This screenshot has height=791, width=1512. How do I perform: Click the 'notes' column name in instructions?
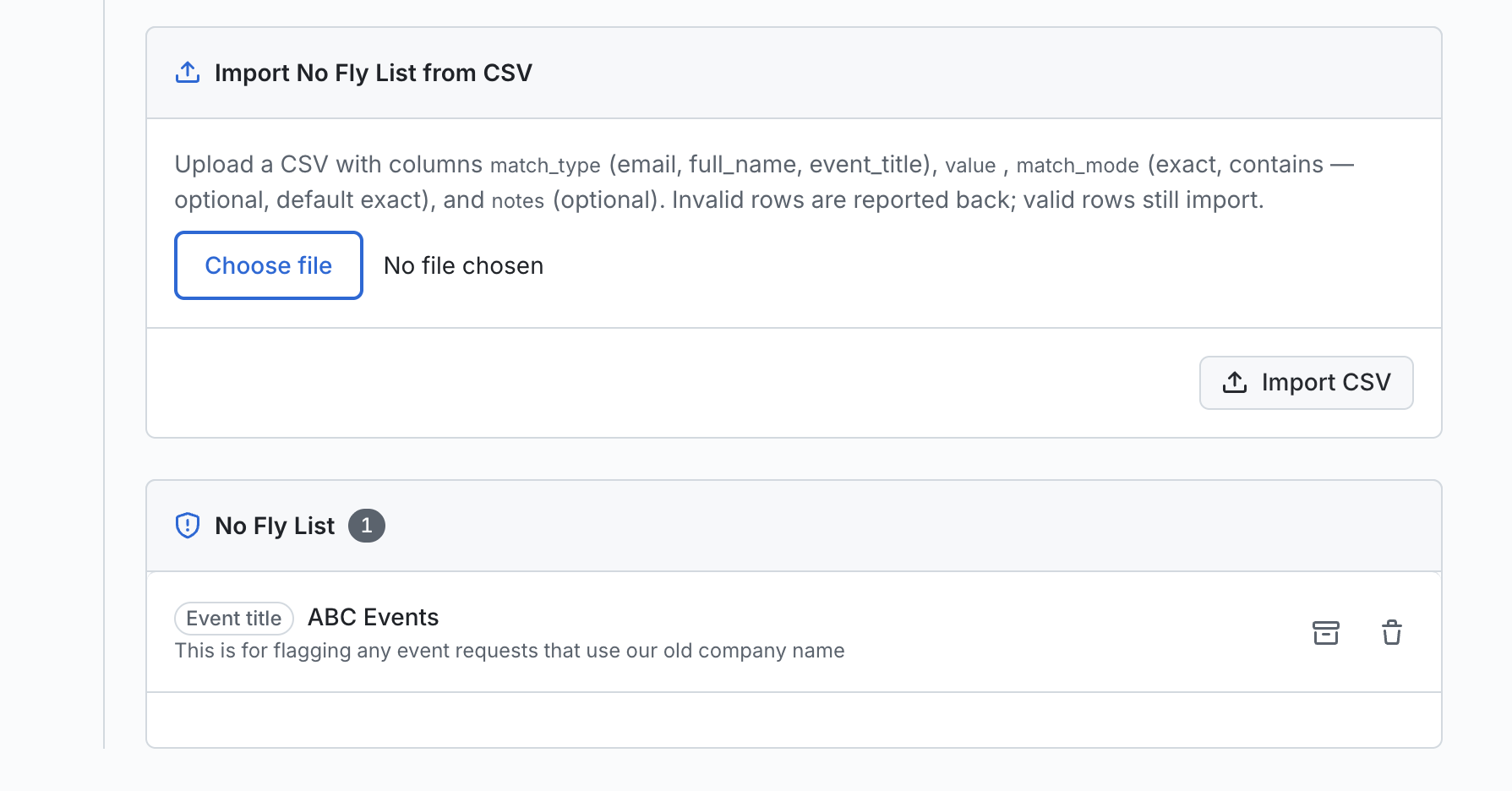click(x=518, y=201)
